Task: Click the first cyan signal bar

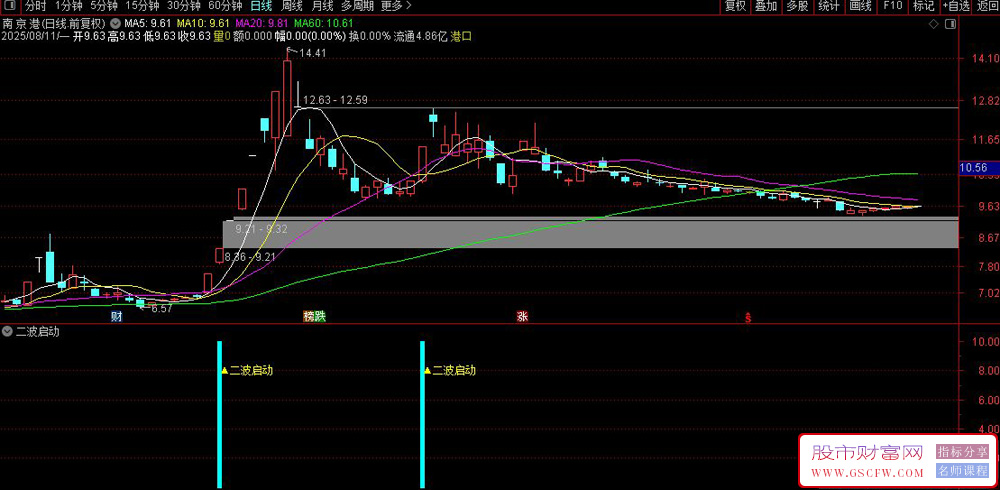Action: pyautogui.click(x=219, y=415)
